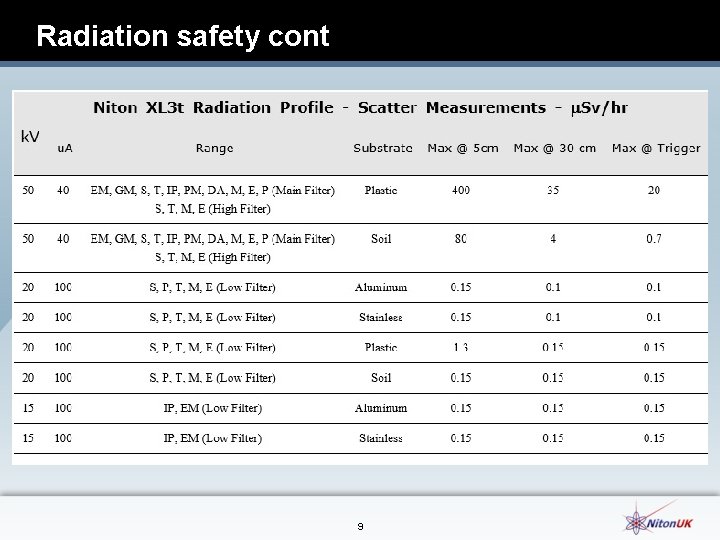Screen dimensions: 720x540
Task: Click kV value 15 in the Aluminum row
Action: pos(28,408)
